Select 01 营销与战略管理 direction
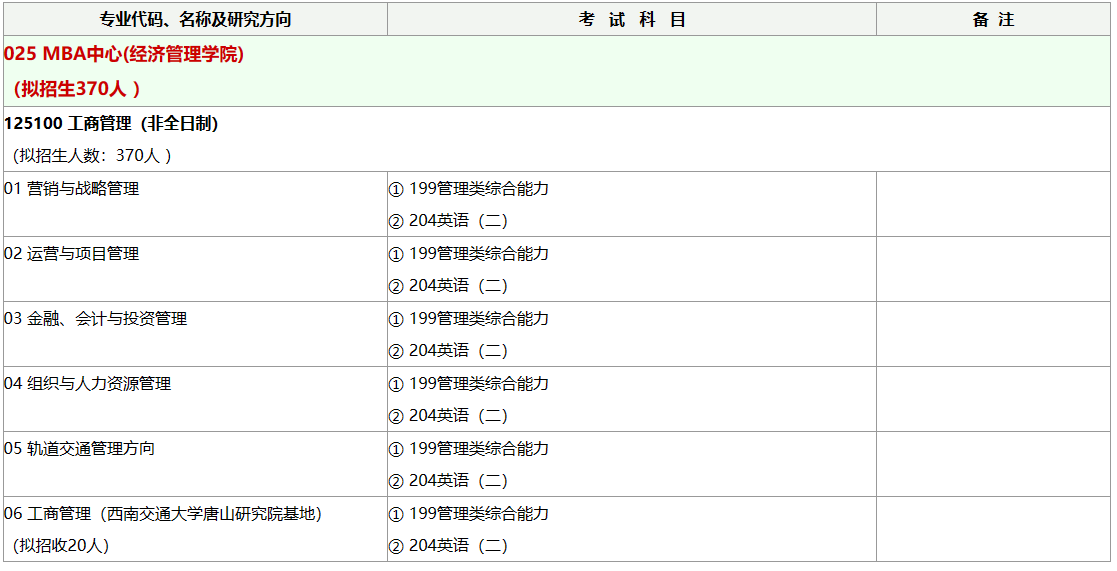Image resolution: width=1117 pixels, height=571 pixels. 71,189
